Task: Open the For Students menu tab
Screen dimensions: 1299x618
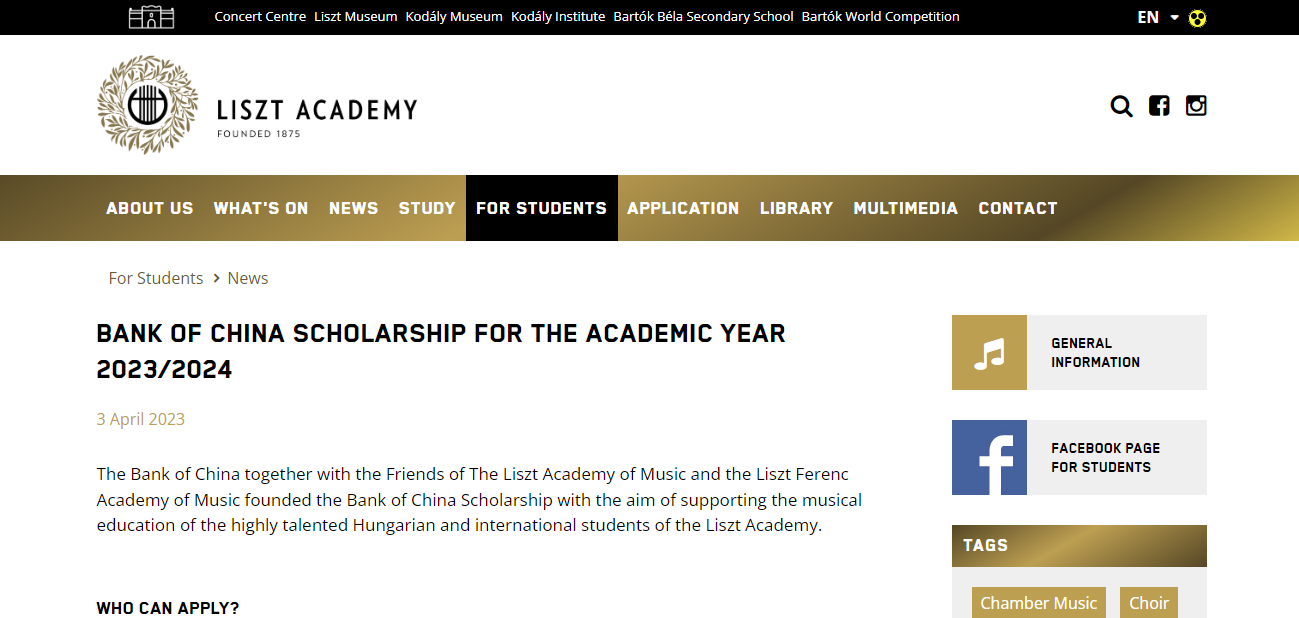Action: (541, 208)
